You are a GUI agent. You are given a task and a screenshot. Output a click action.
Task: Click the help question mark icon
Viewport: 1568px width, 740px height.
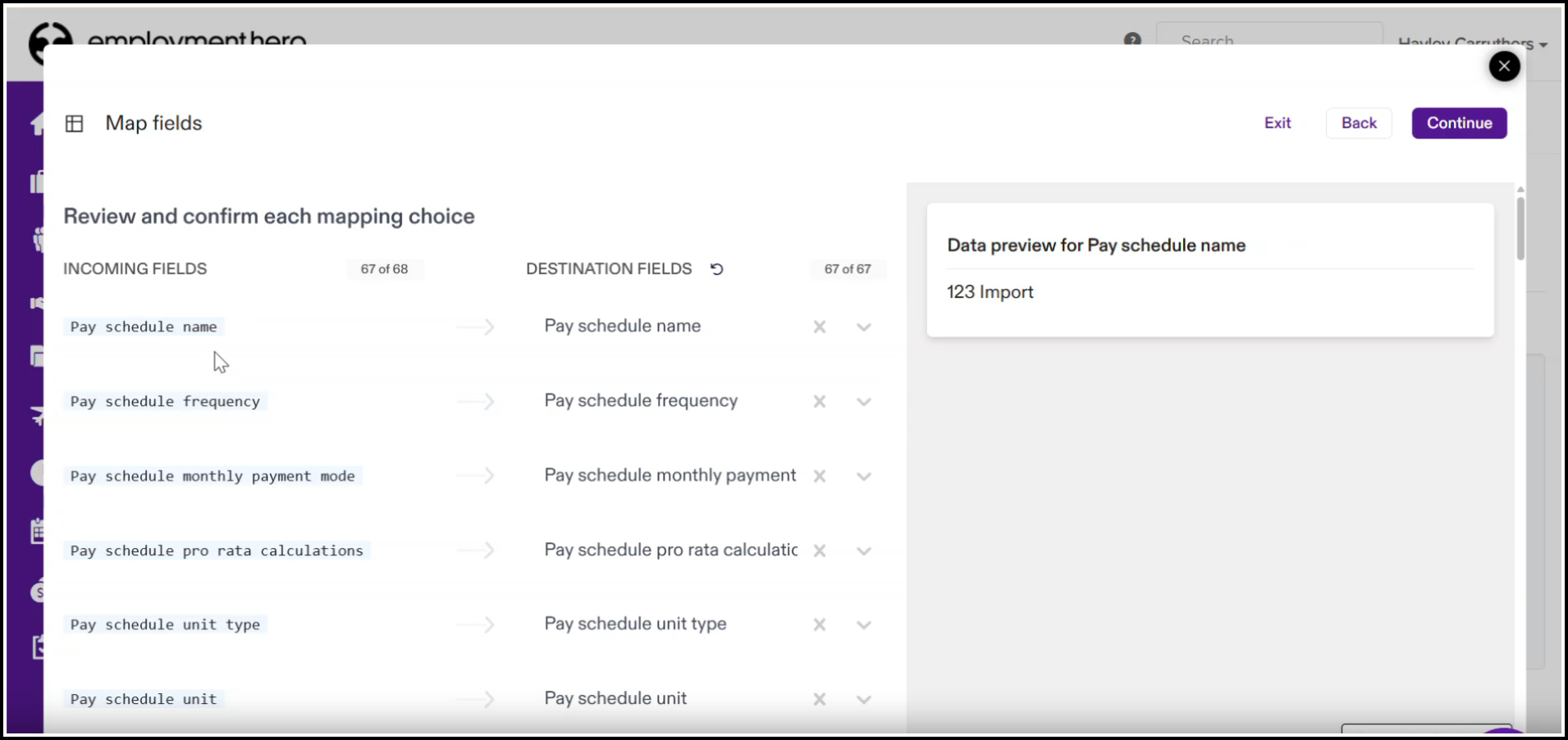tap(1132, 39)
